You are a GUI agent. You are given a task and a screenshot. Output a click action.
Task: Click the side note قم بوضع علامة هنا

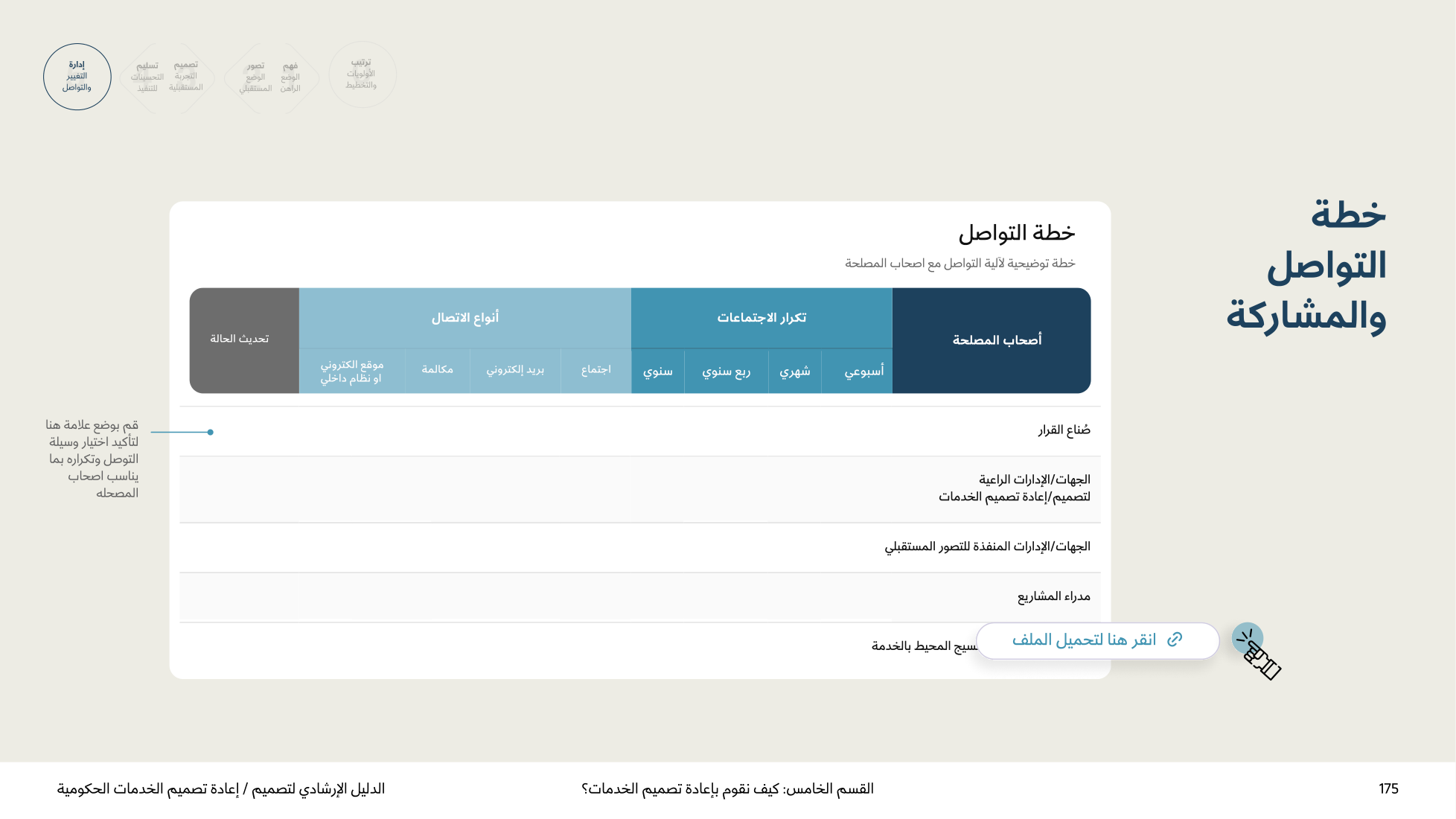92,459
